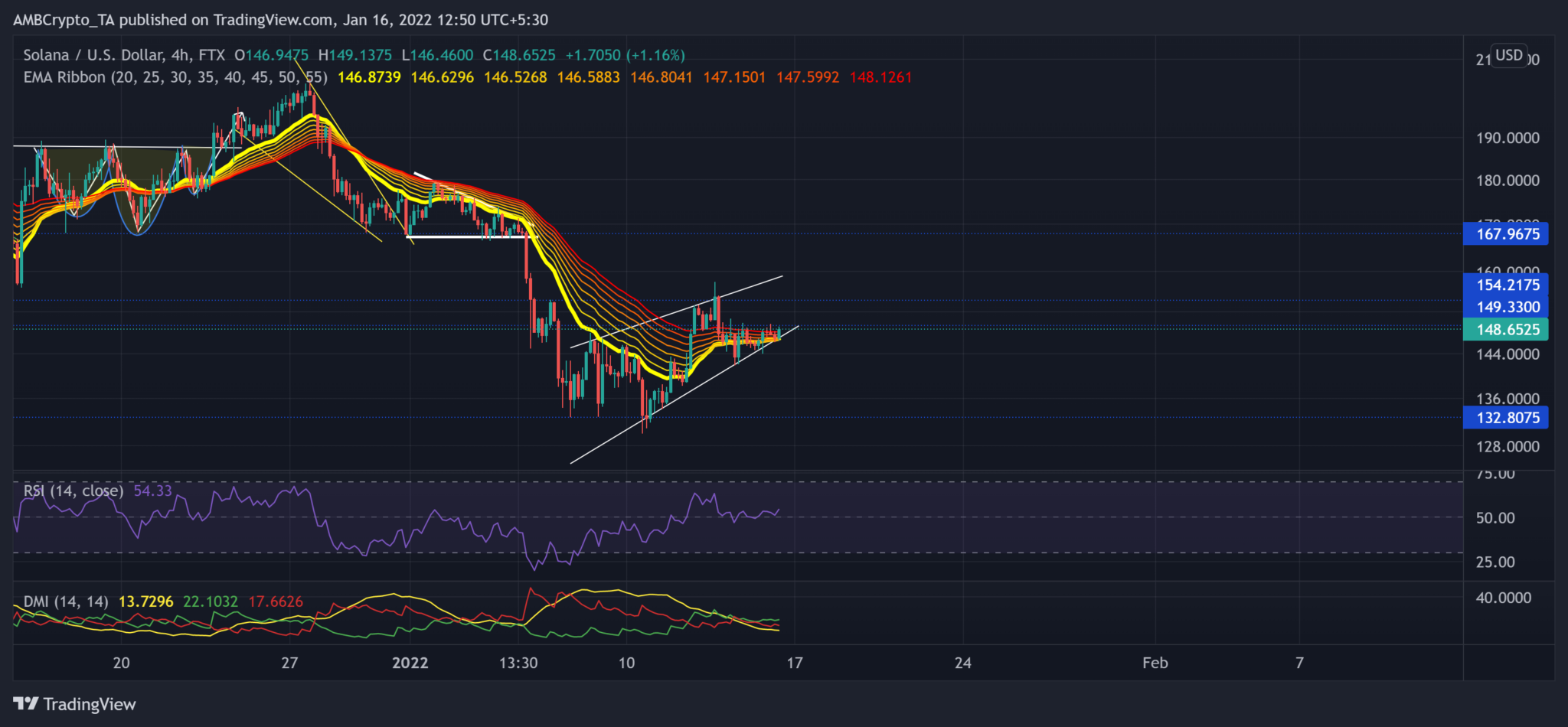Click the USD currency label
Viewport: 1568px width, 727px height.
[1509, 55]
